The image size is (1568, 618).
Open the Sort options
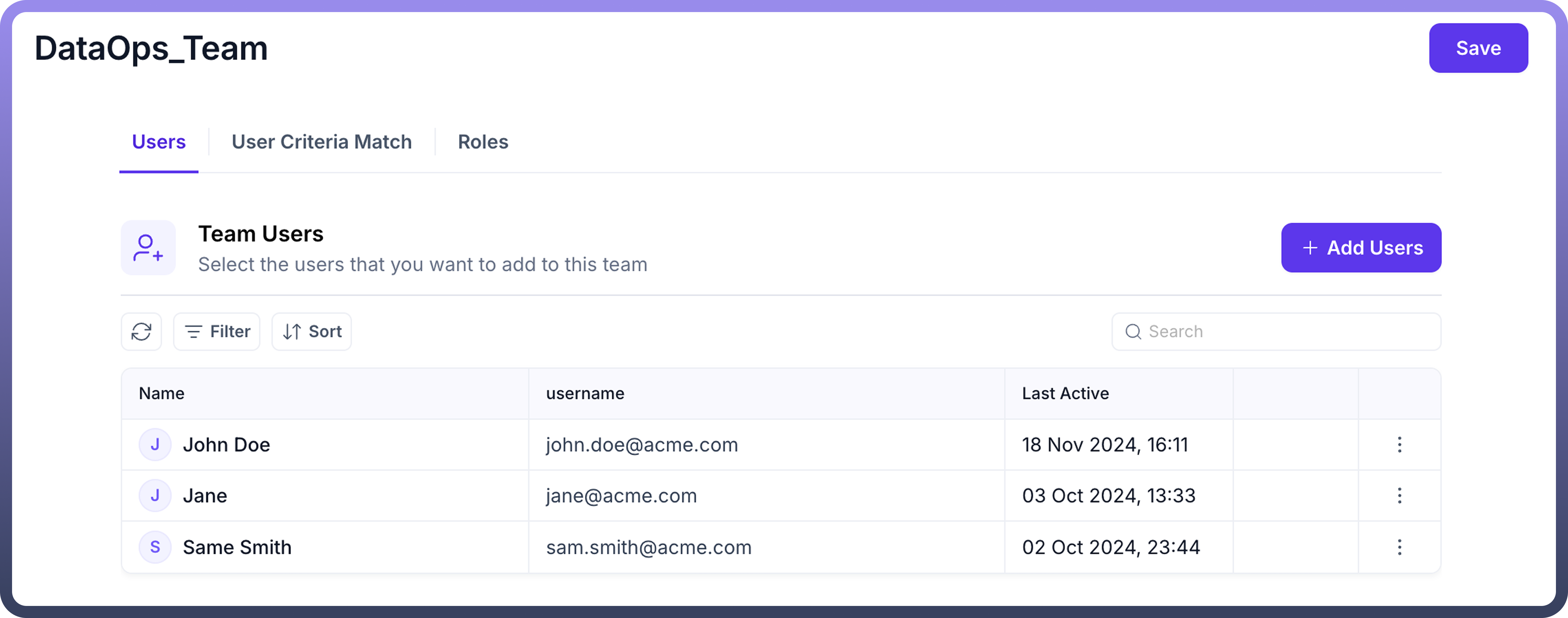312,332
